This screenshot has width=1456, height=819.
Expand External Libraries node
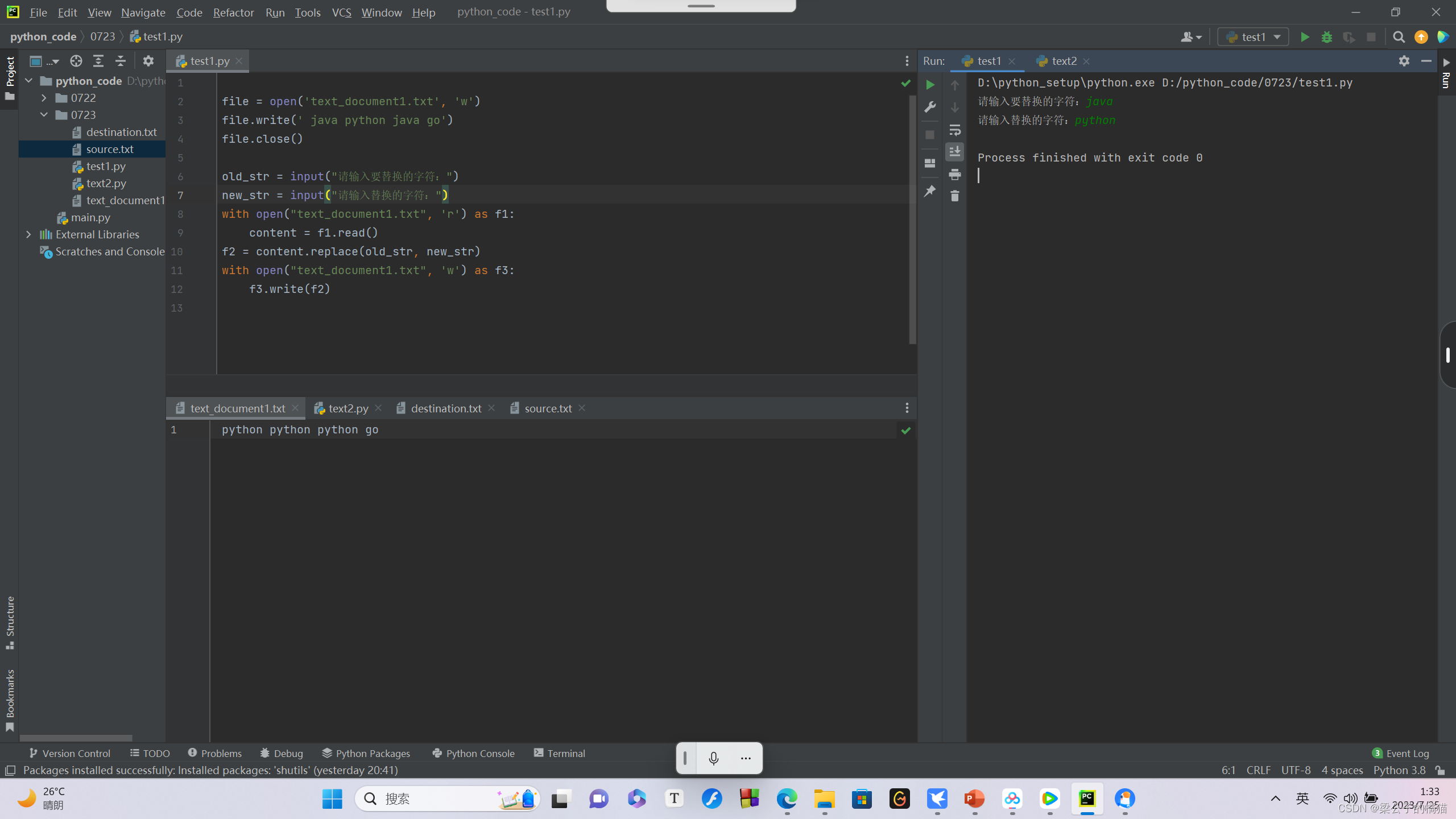[x=28, y=234]
